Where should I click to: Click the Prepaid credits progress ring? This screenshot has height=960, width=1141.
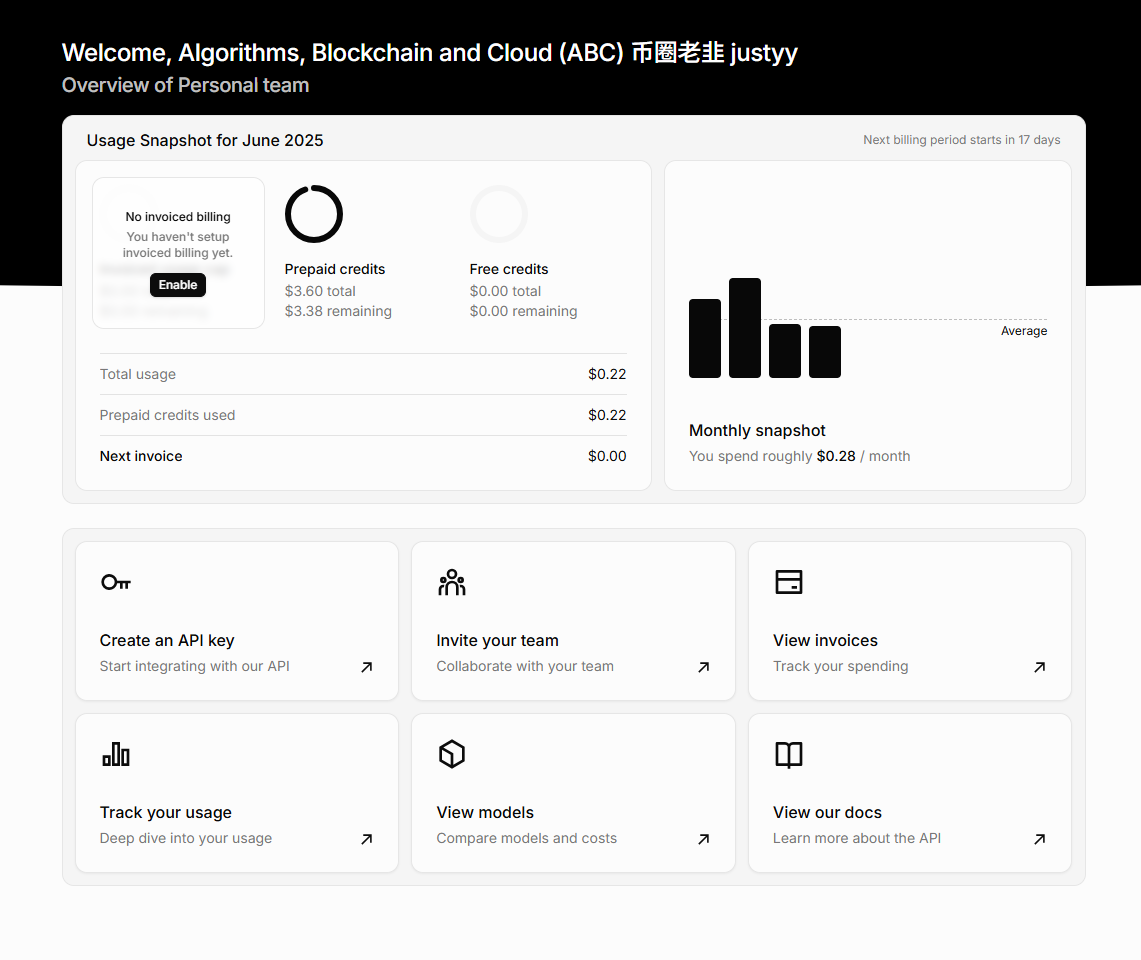(314, 214)
